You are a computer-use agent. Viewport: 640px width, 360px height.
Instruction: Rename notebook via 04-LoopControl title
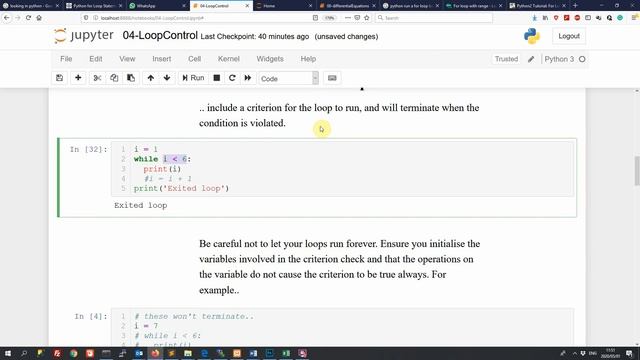point(160,36)
